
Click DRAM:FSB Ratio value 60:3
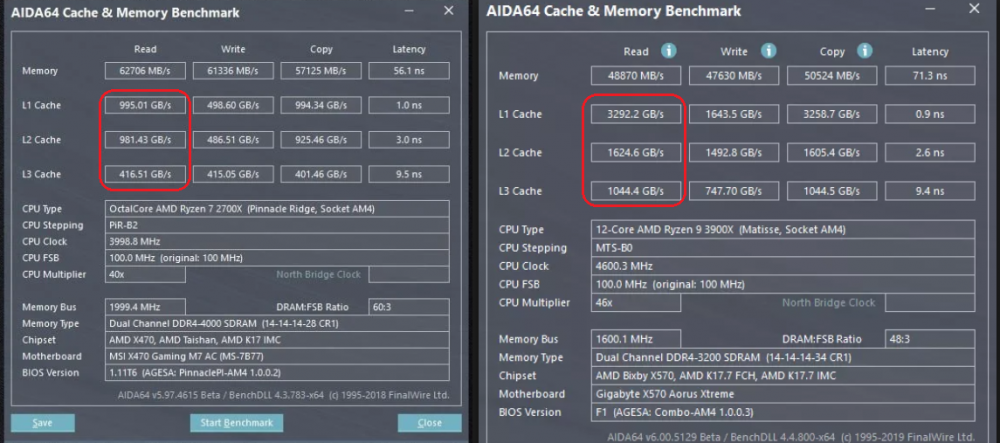pyautogui.click(x=409, y=307)
